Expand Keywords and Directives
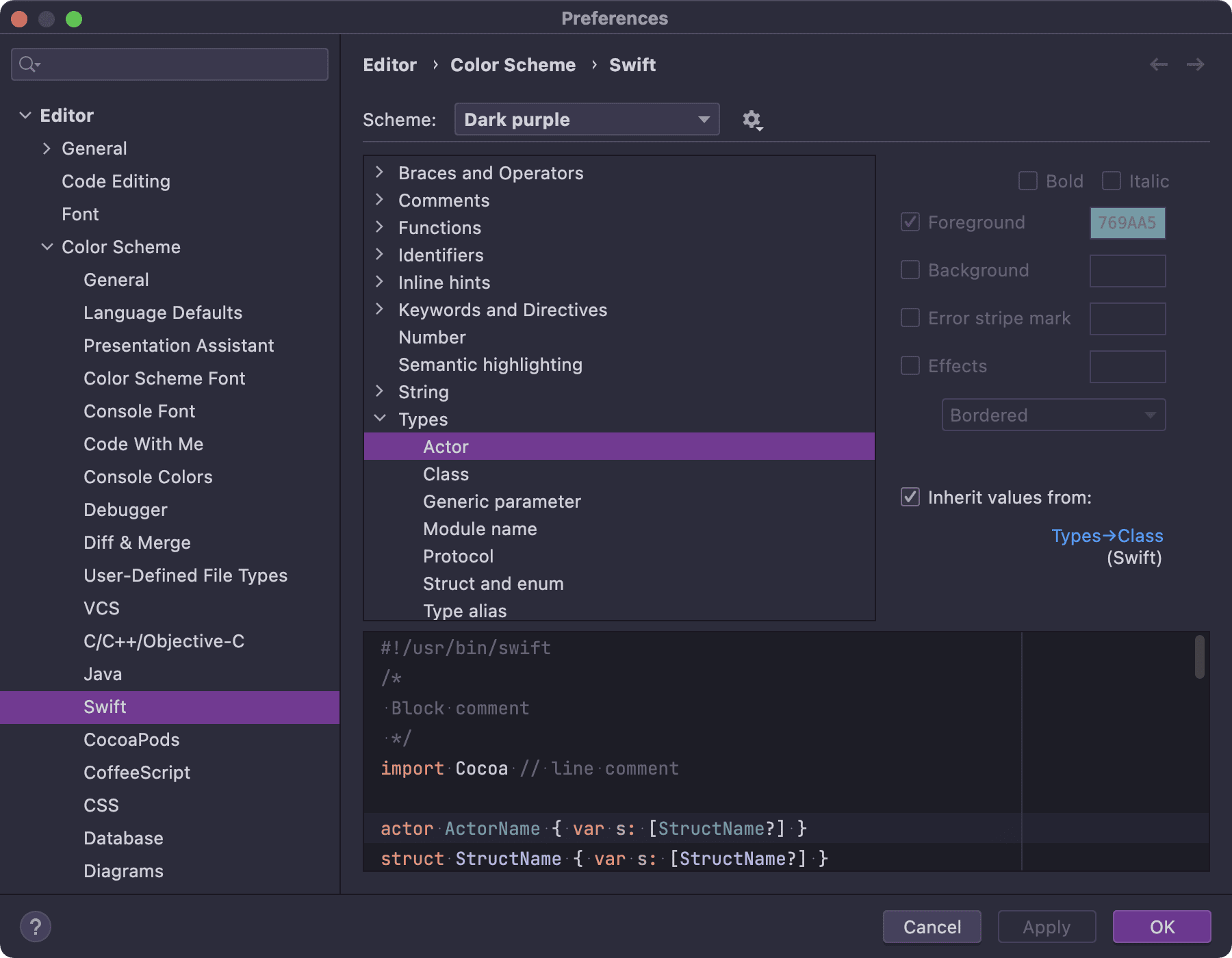Viewport: 1232px width, 958px height. pos(381,309)
